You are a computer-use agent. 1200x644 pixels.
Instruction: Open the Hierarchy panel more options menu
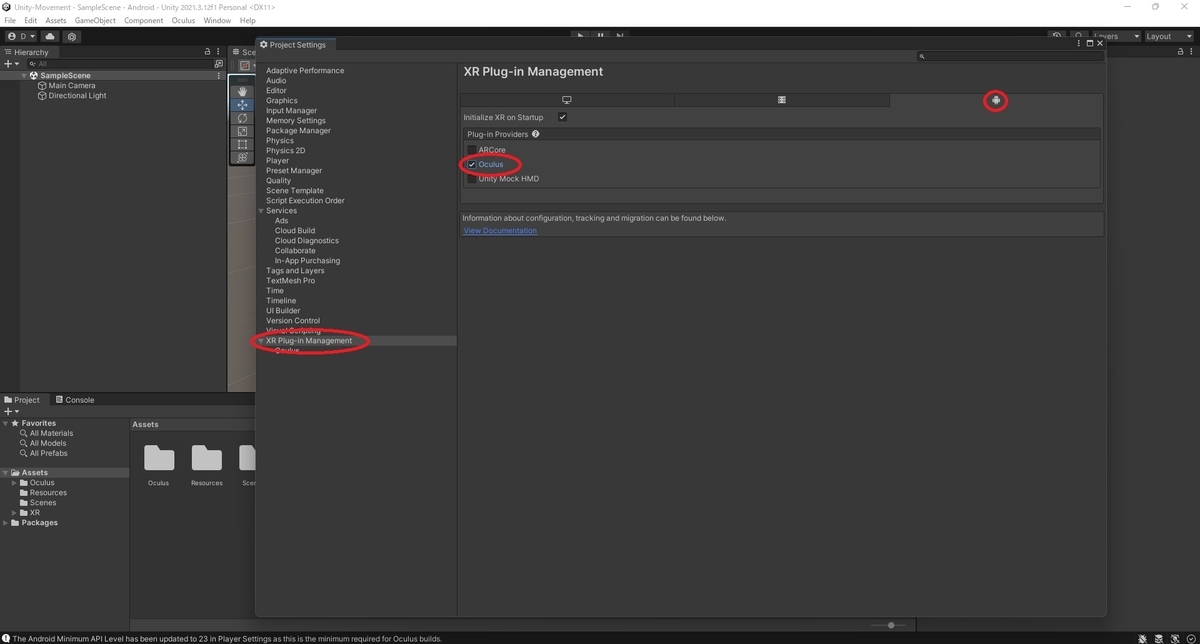pyautogui.click(x=219, y=52)
